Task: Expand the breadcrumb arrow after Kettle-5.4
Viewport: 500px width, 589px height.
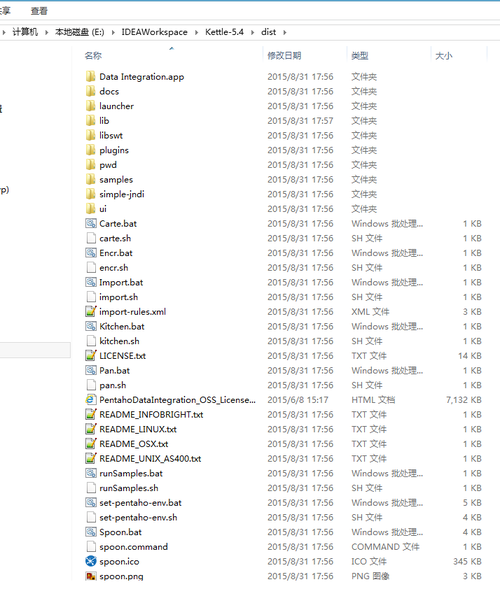Action: pyautogui.click(x=252, y=32)
